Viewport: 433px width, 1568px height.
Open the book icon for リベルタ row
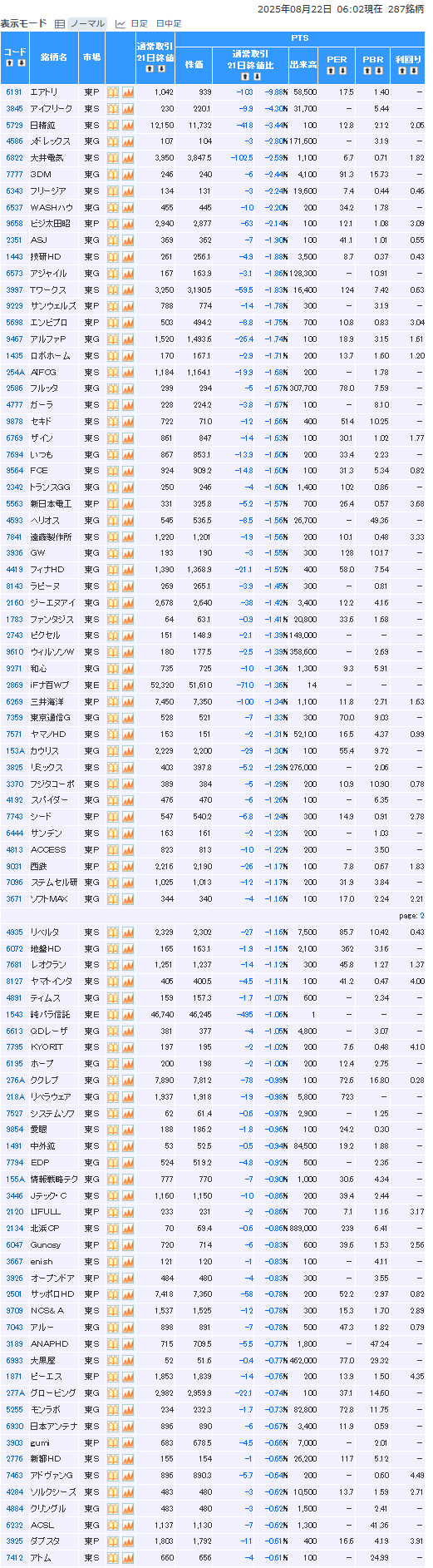point(113,932)
